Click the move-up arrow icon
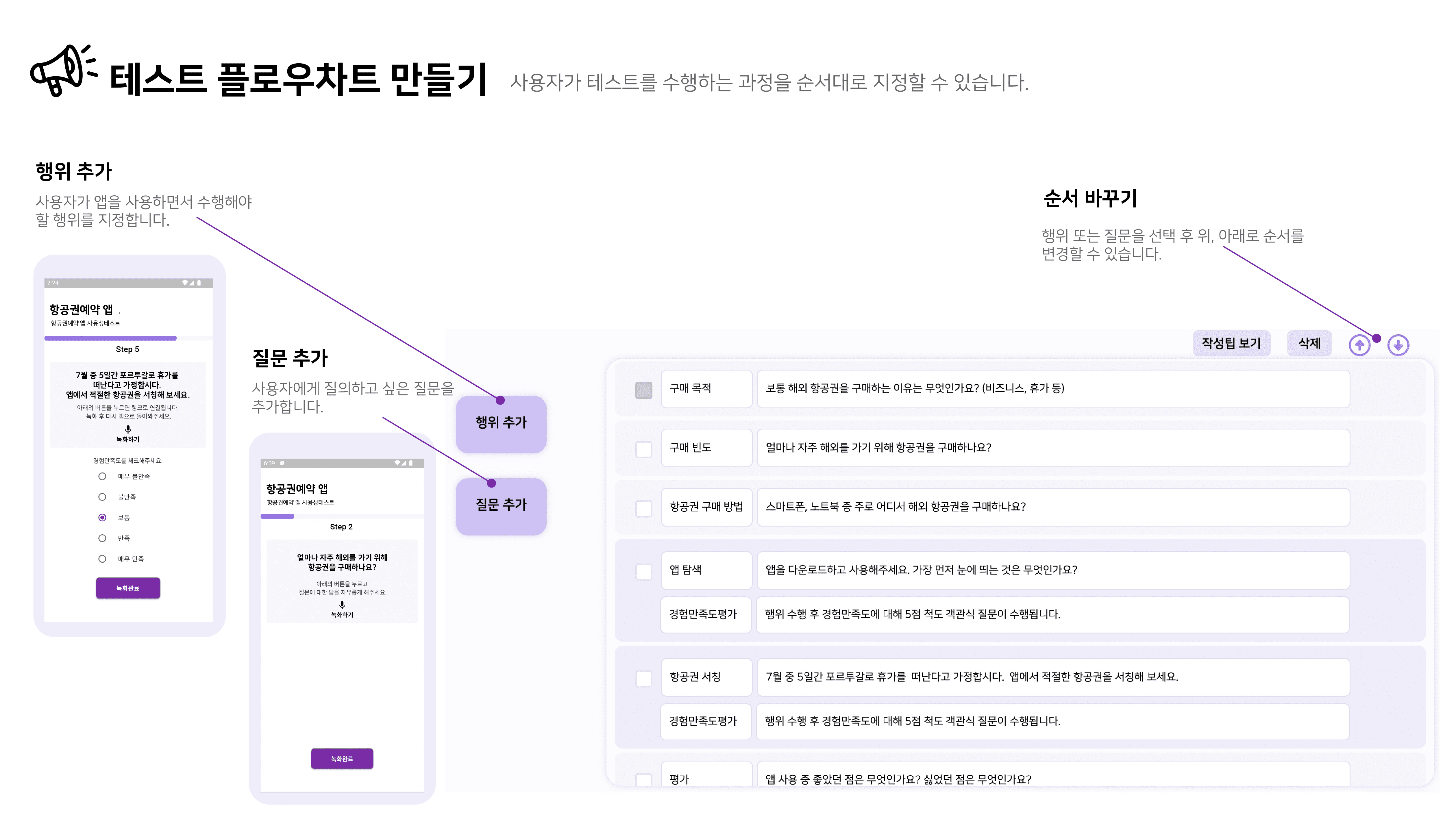Image resolution: width=1456 pixels, height=819 pixels. coord(1359,345)
